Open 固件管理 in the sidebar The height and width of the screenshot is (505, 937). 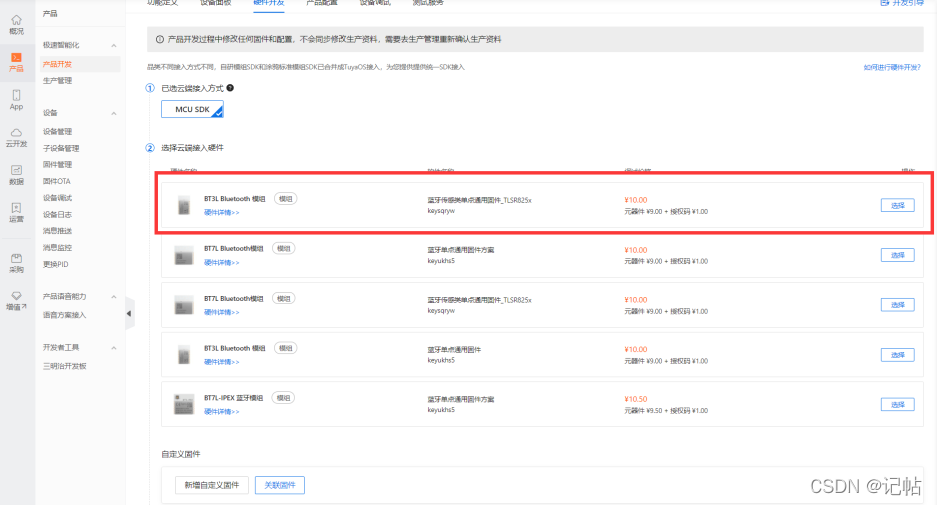tap(57, 164)
